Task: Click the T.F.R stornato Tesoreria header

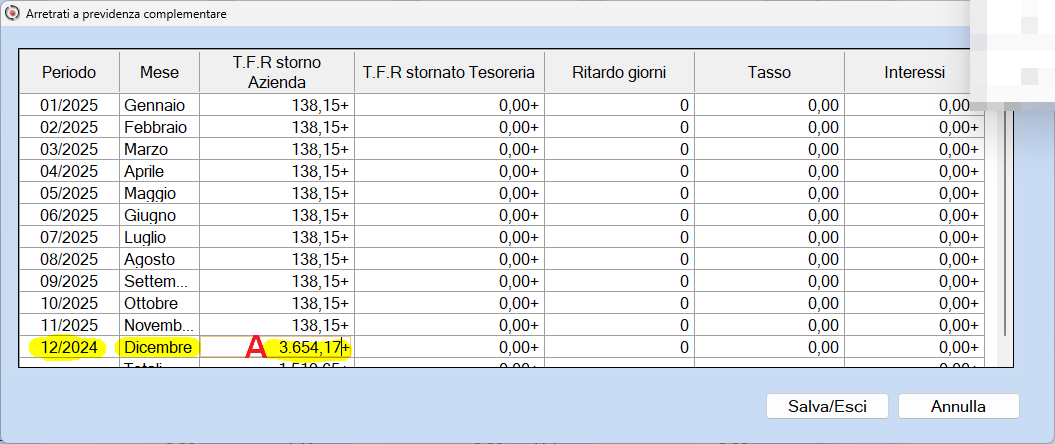Action: 449,72
